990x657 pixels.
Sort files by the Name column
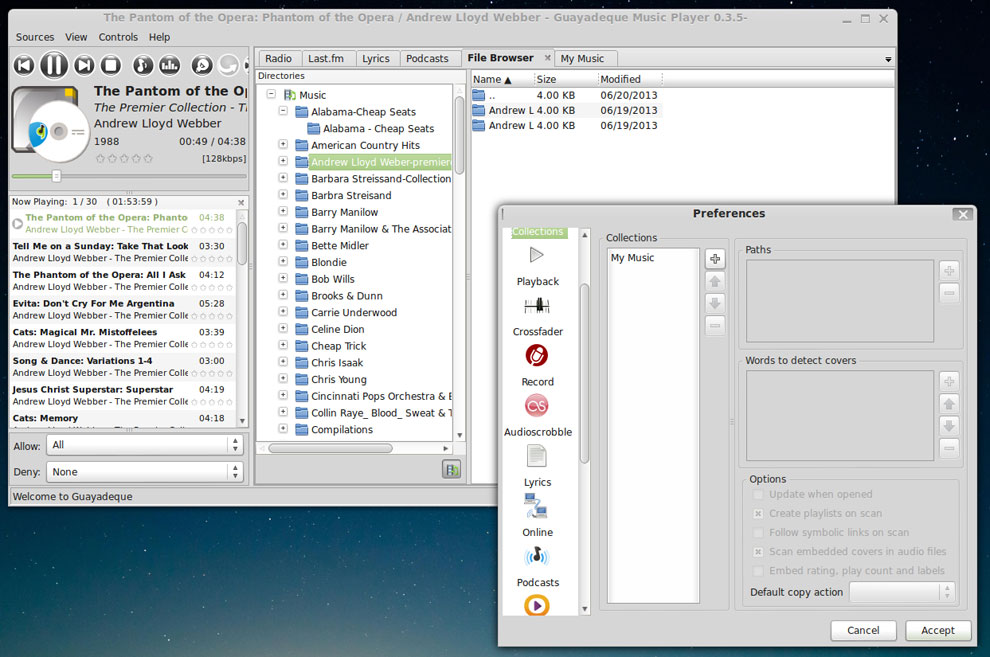tap(502, 80)
